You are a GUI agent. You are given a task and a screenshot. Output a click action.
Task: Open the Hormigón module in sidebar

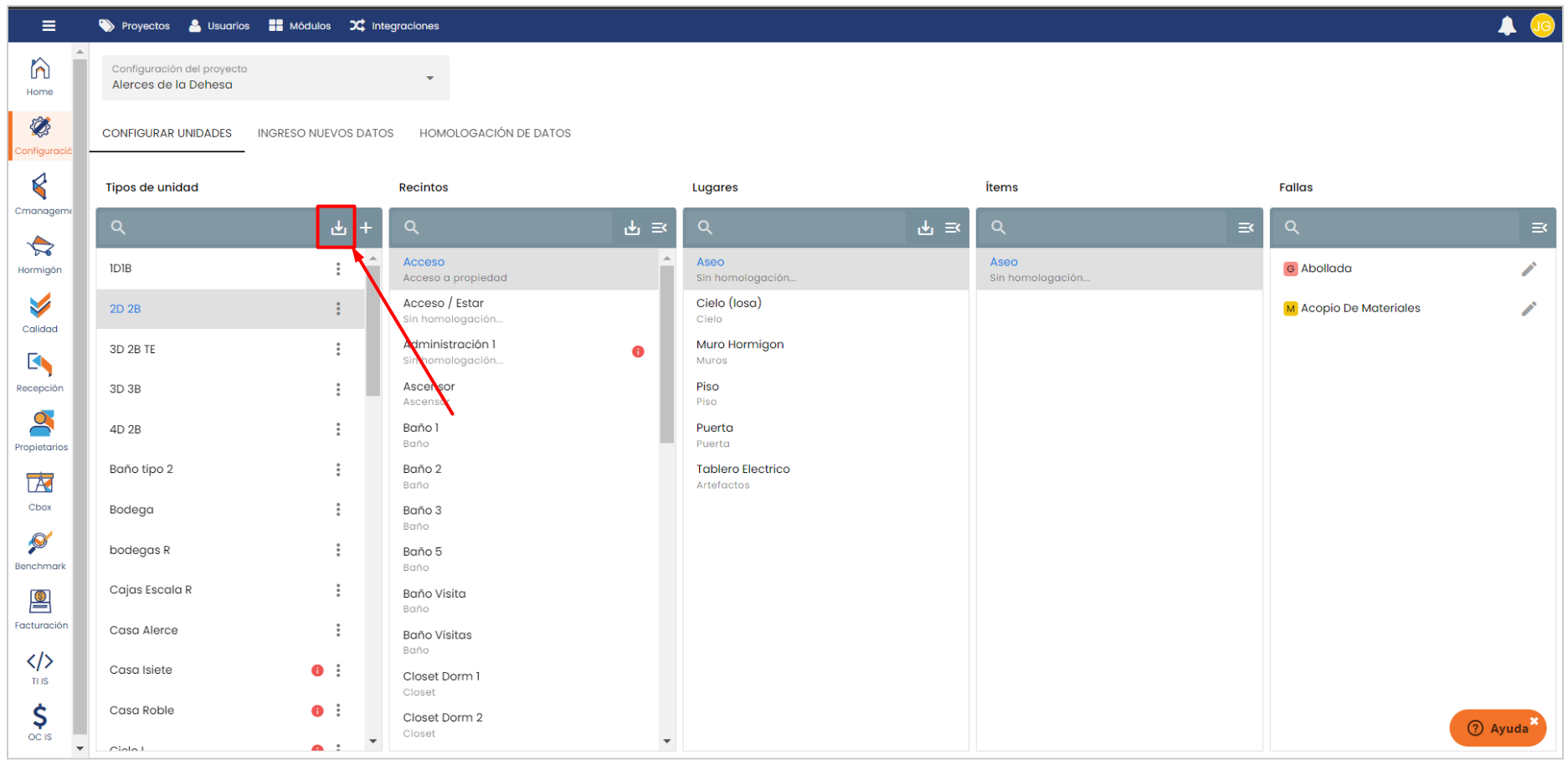point(40,254)
